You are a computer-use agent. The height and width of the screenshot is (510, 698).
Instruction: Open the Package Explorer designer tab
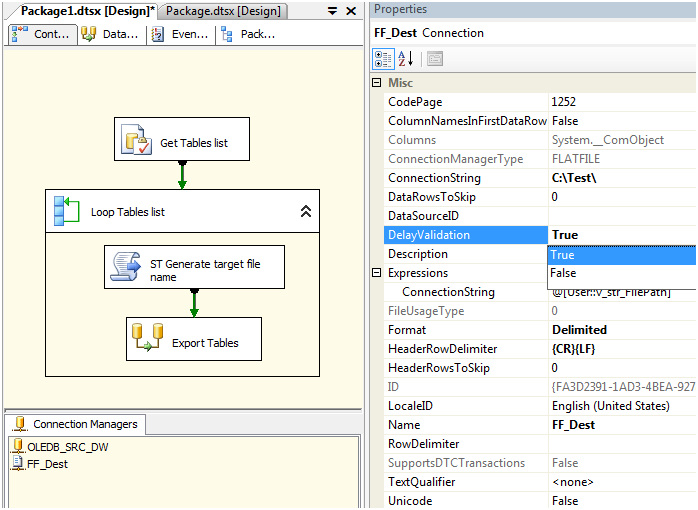tap(251, 34)
